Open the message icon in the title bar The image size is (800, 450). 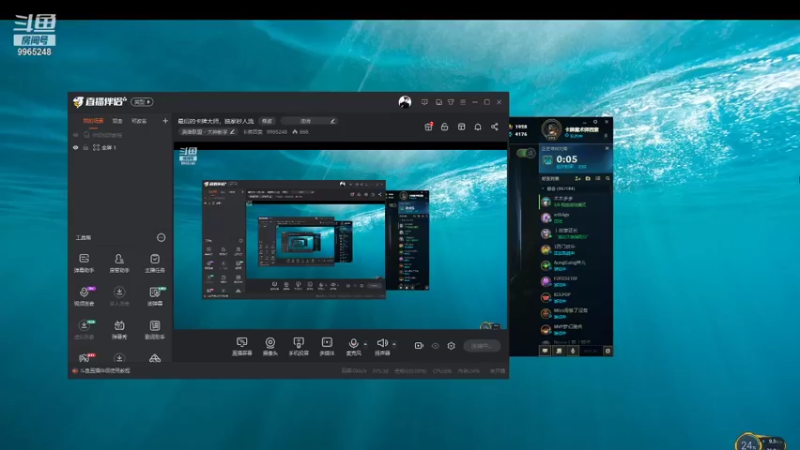coord(424,102)
